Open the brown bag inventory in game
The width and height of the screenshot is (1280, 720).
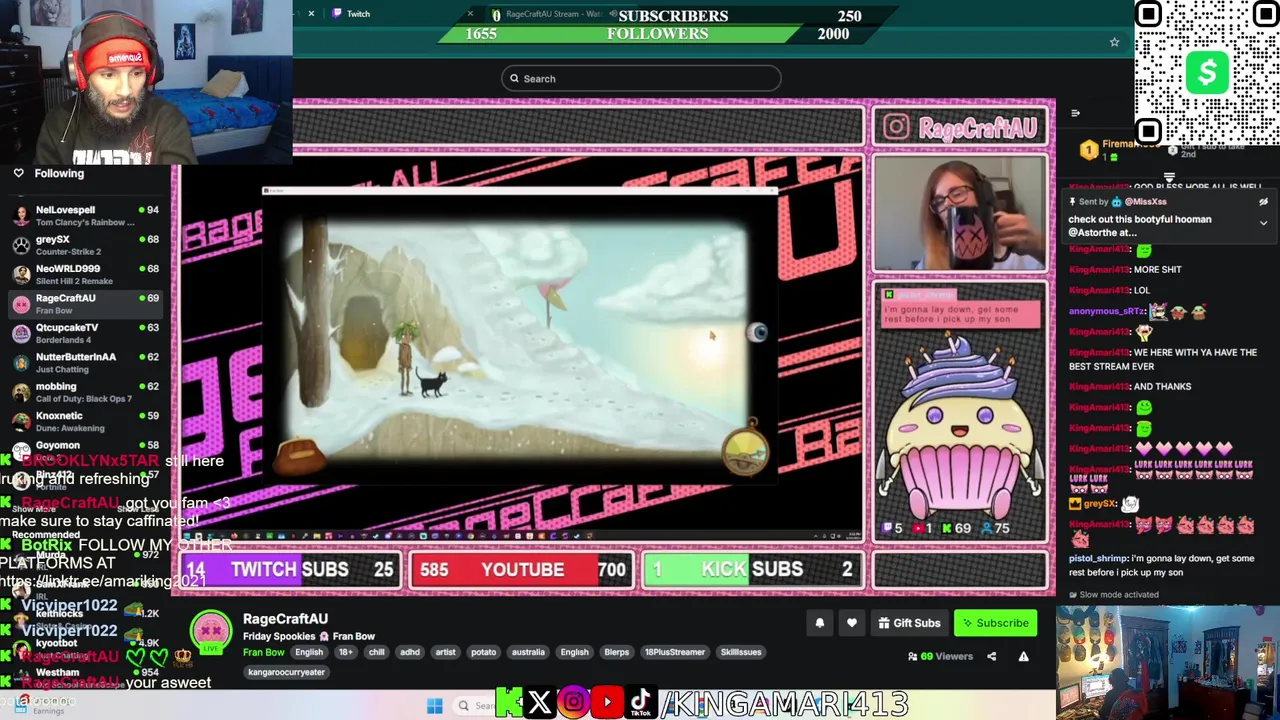point(300,456)
